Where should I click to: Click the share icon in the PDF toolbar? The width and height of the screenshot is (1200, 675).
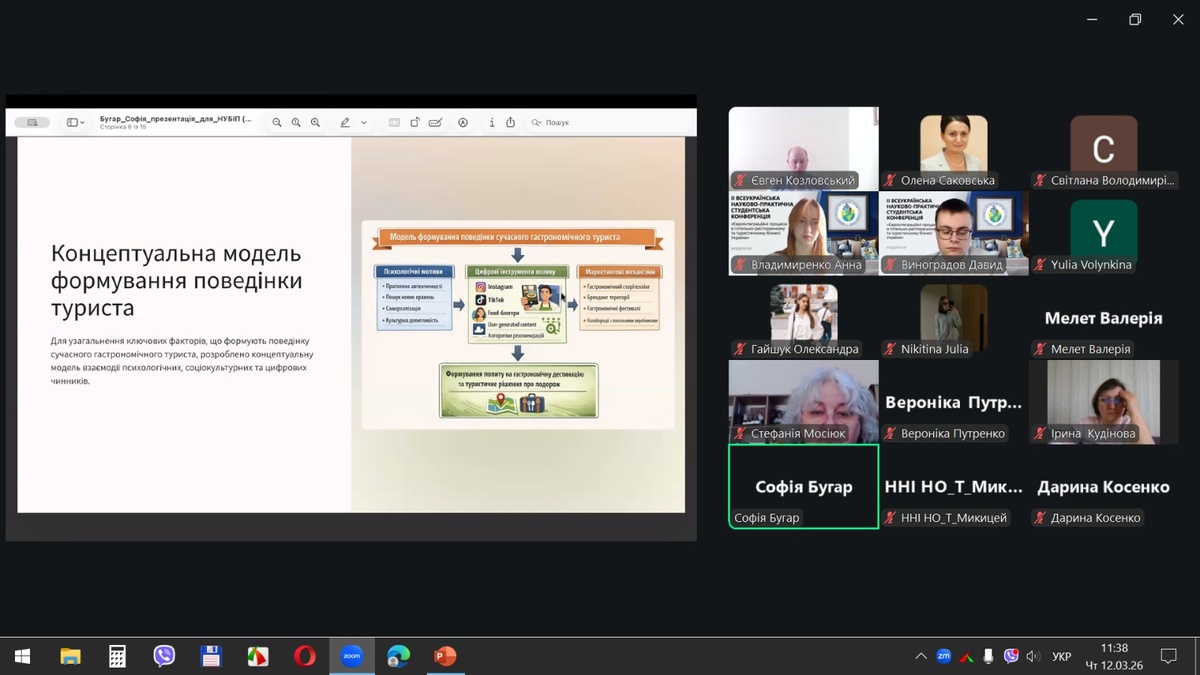(x=510, y=123)
